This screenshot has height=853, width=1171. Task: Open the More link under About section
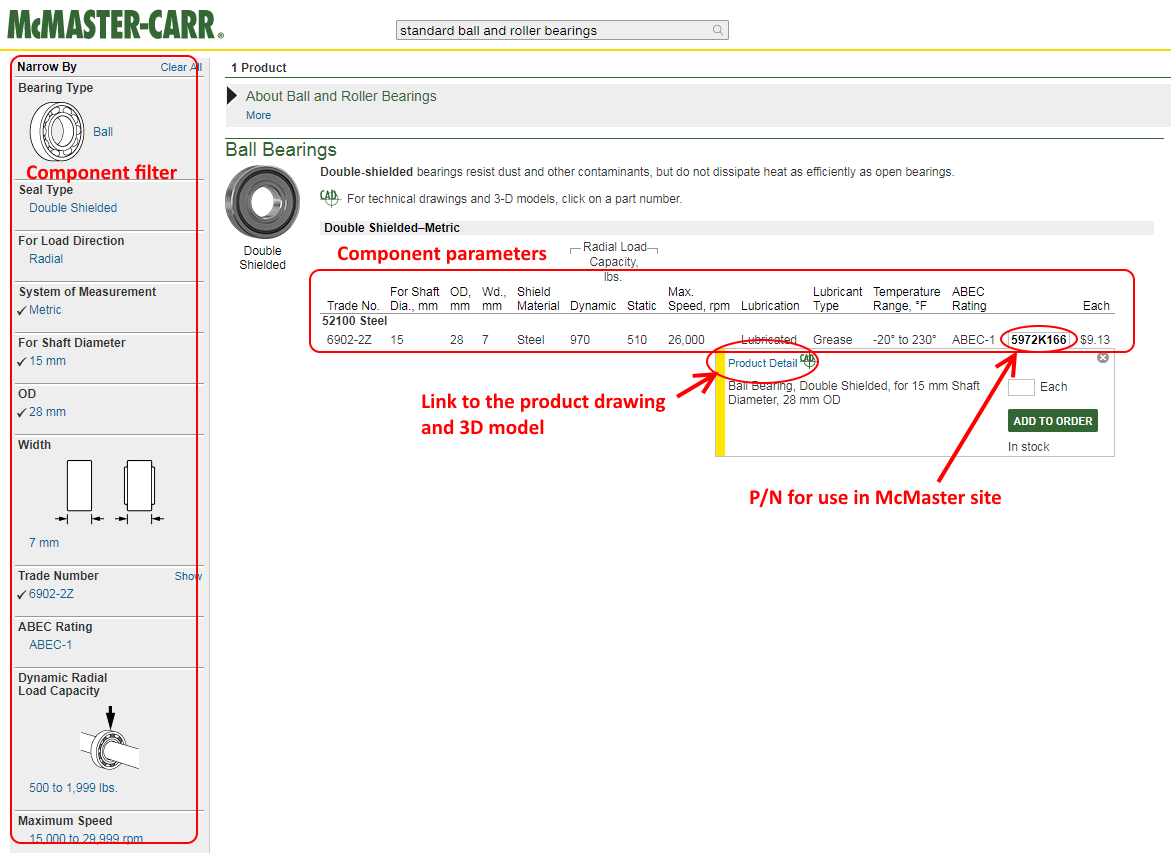click(258, 115)
